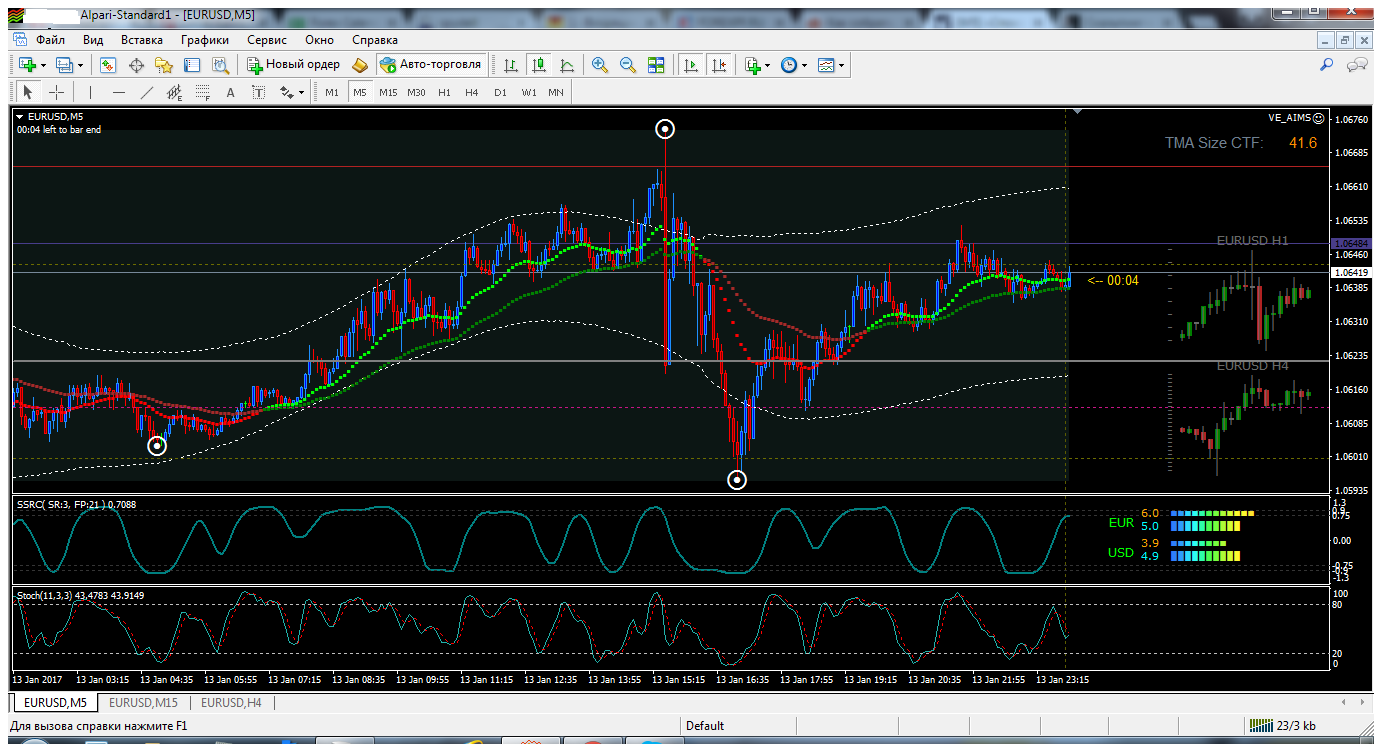Switch timeframe to H4
This screenshot has height=744, width=1382.
[472, 93]
